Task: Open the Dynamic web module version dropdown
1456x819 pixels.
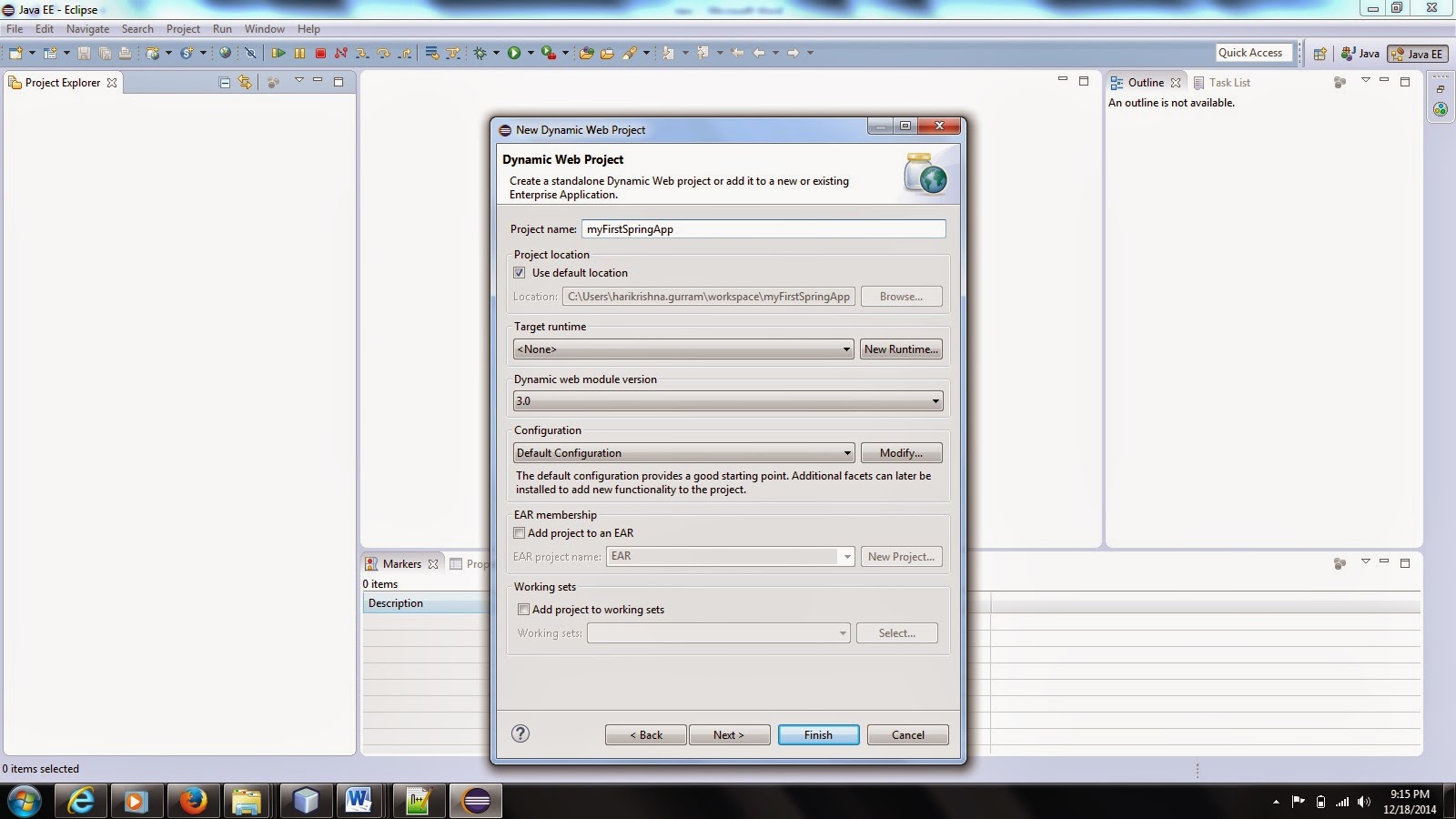Action: (x=935, y=400)
